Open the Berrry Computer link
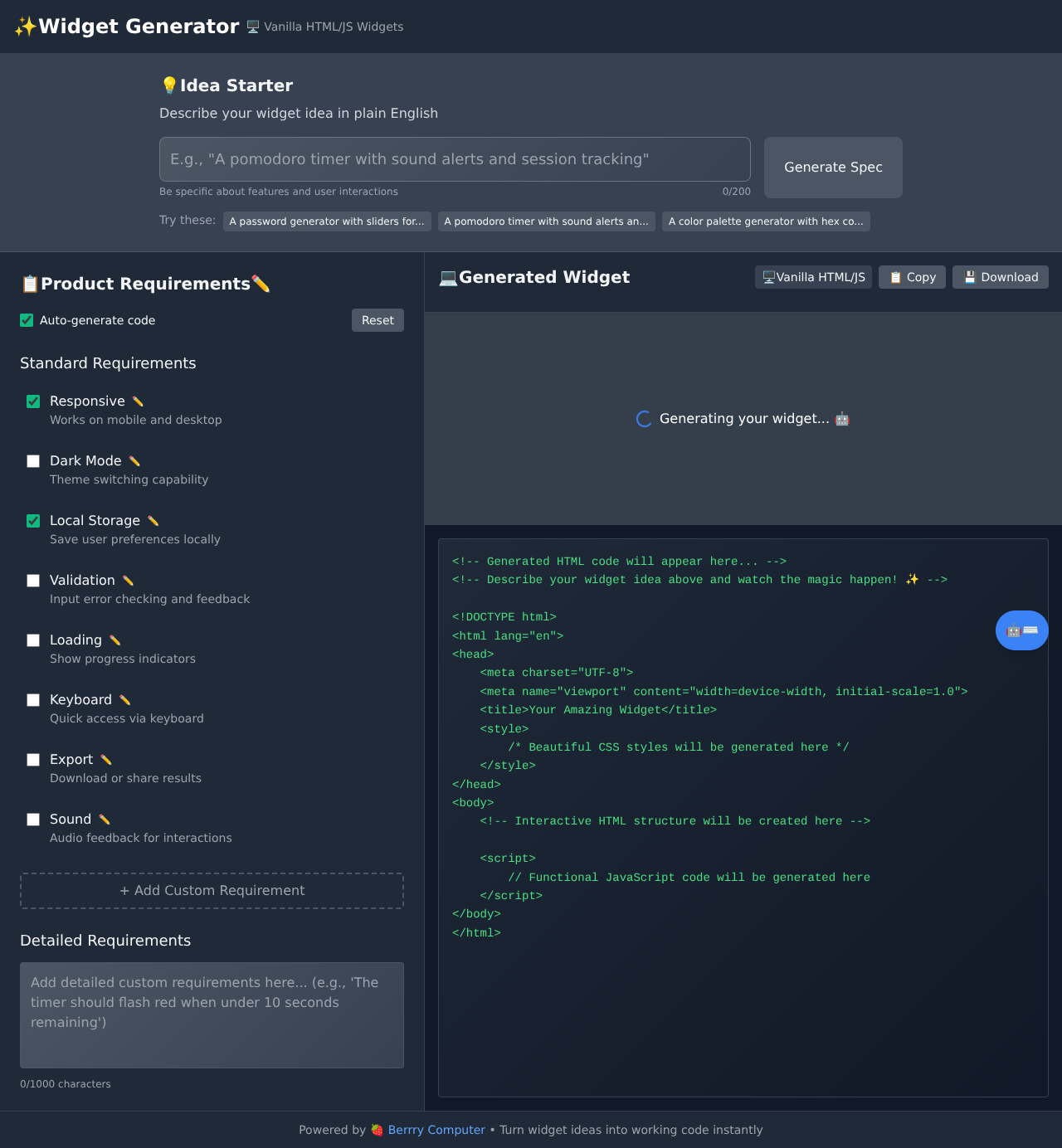 point(436,1130)
